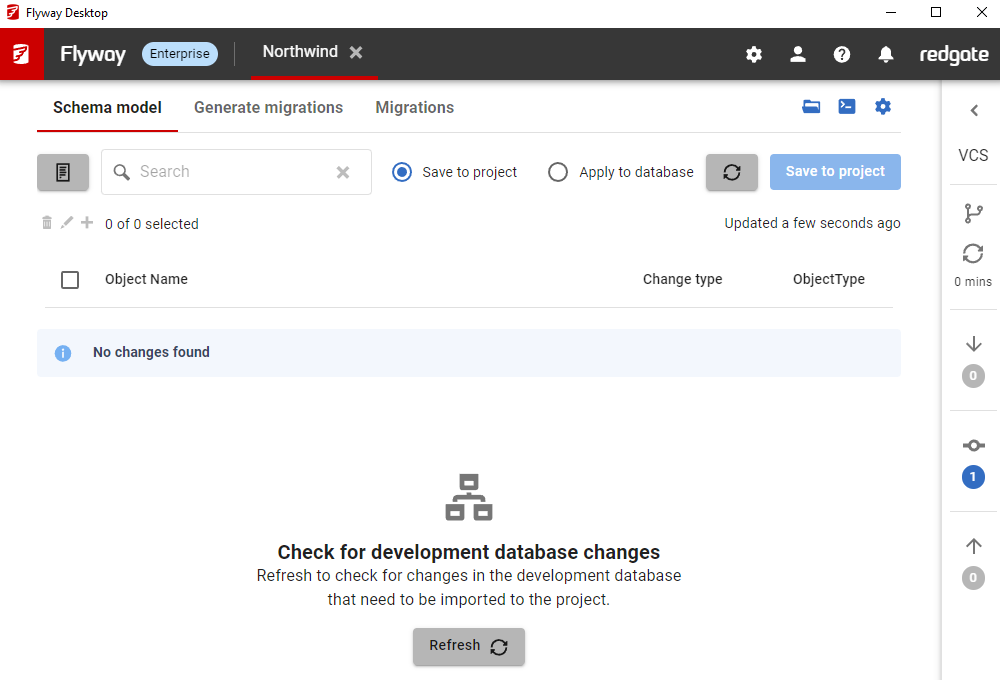Click into the Search input field
This screenshot has width=1000, height=680.
coord(230,172)
